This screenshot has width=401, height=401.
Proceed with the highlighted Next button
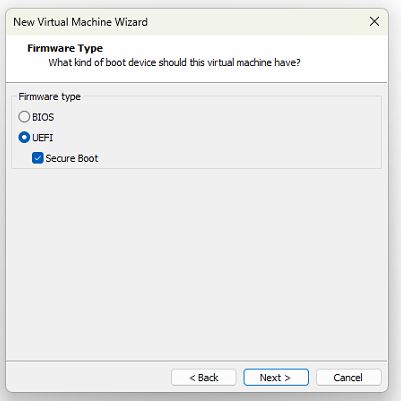click(x=276, y=377)
